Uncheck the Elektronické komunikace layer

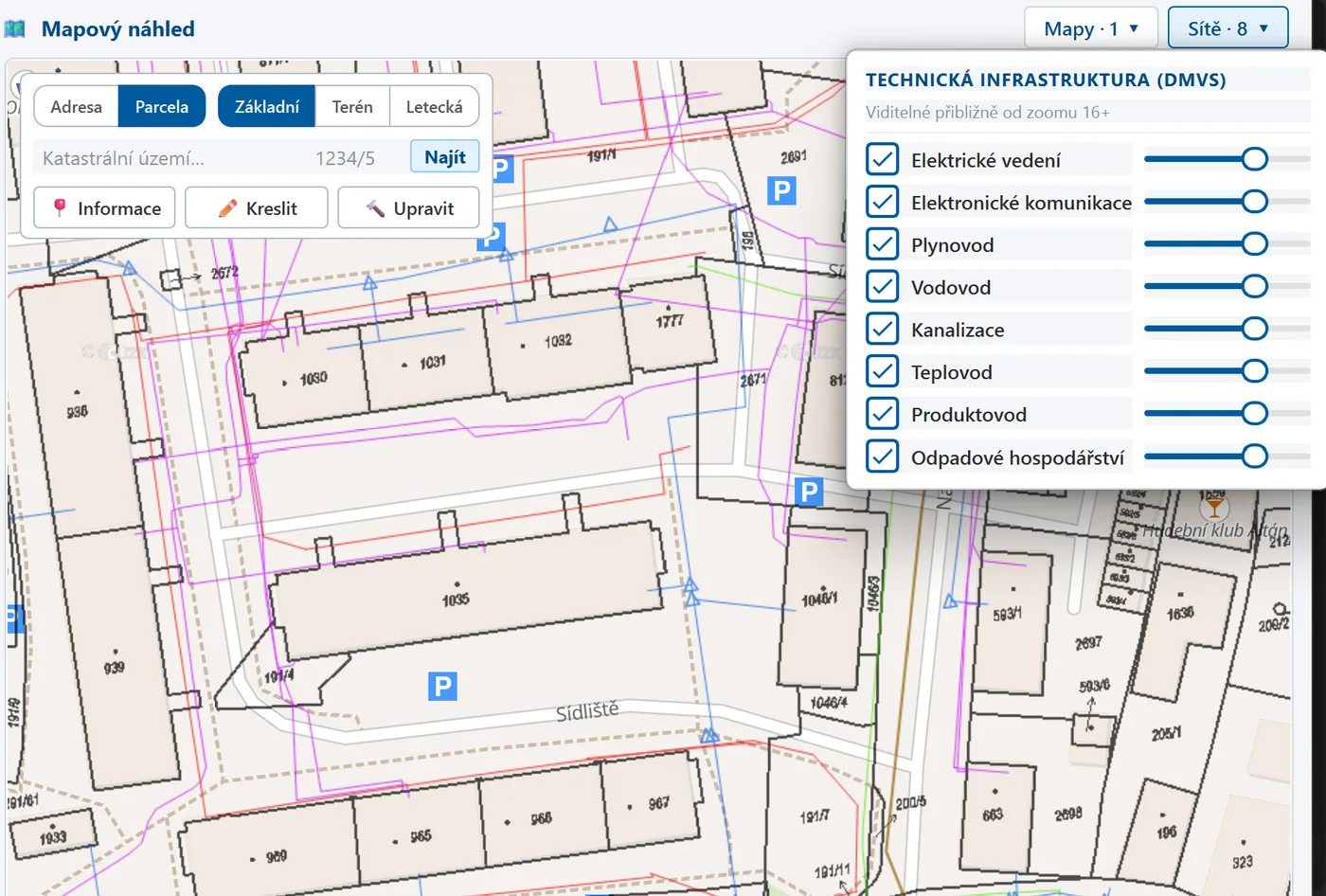click(883, 202)
